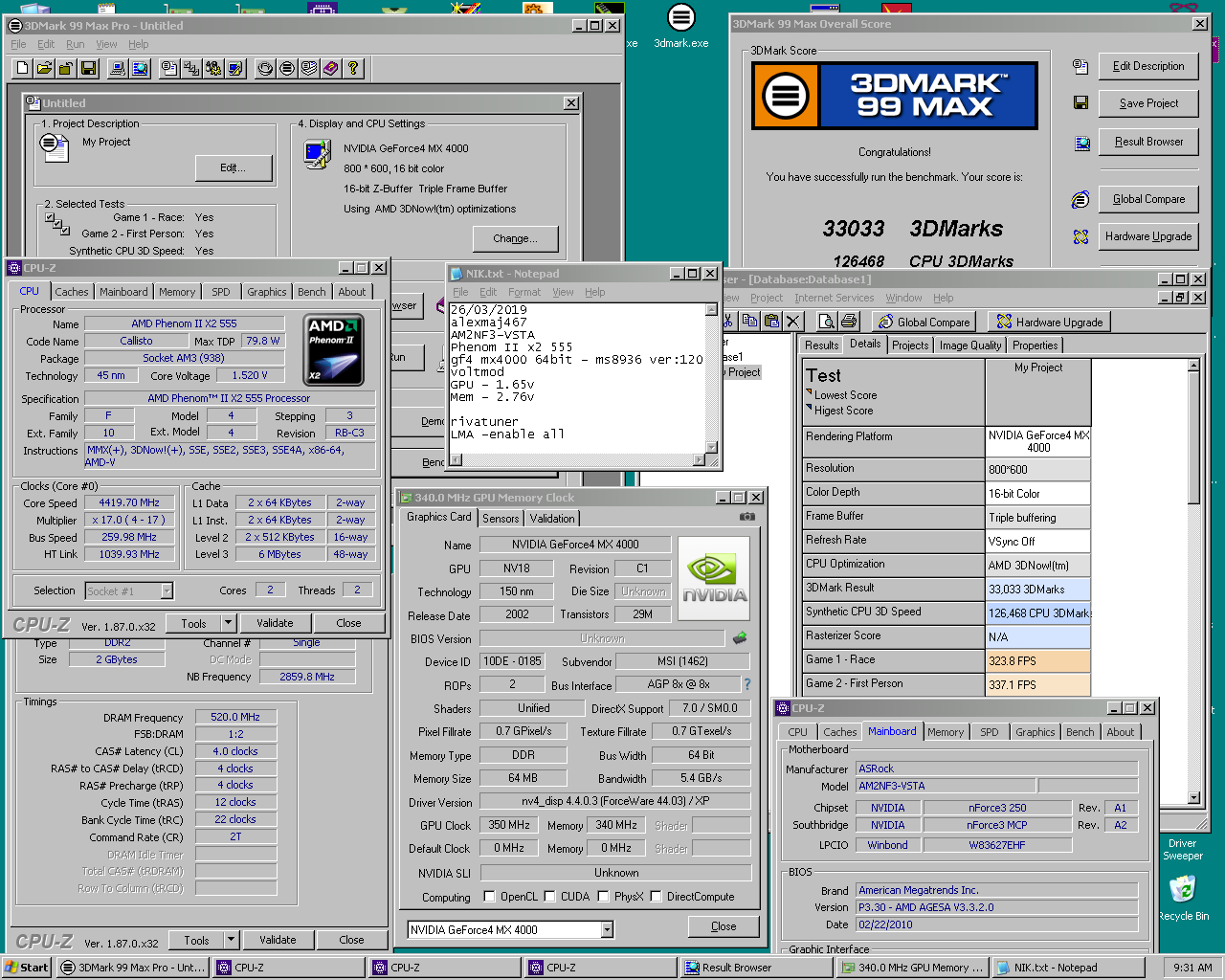
Task: Open the Recycle Bin desktop icon
Action: pos(1183,900)
